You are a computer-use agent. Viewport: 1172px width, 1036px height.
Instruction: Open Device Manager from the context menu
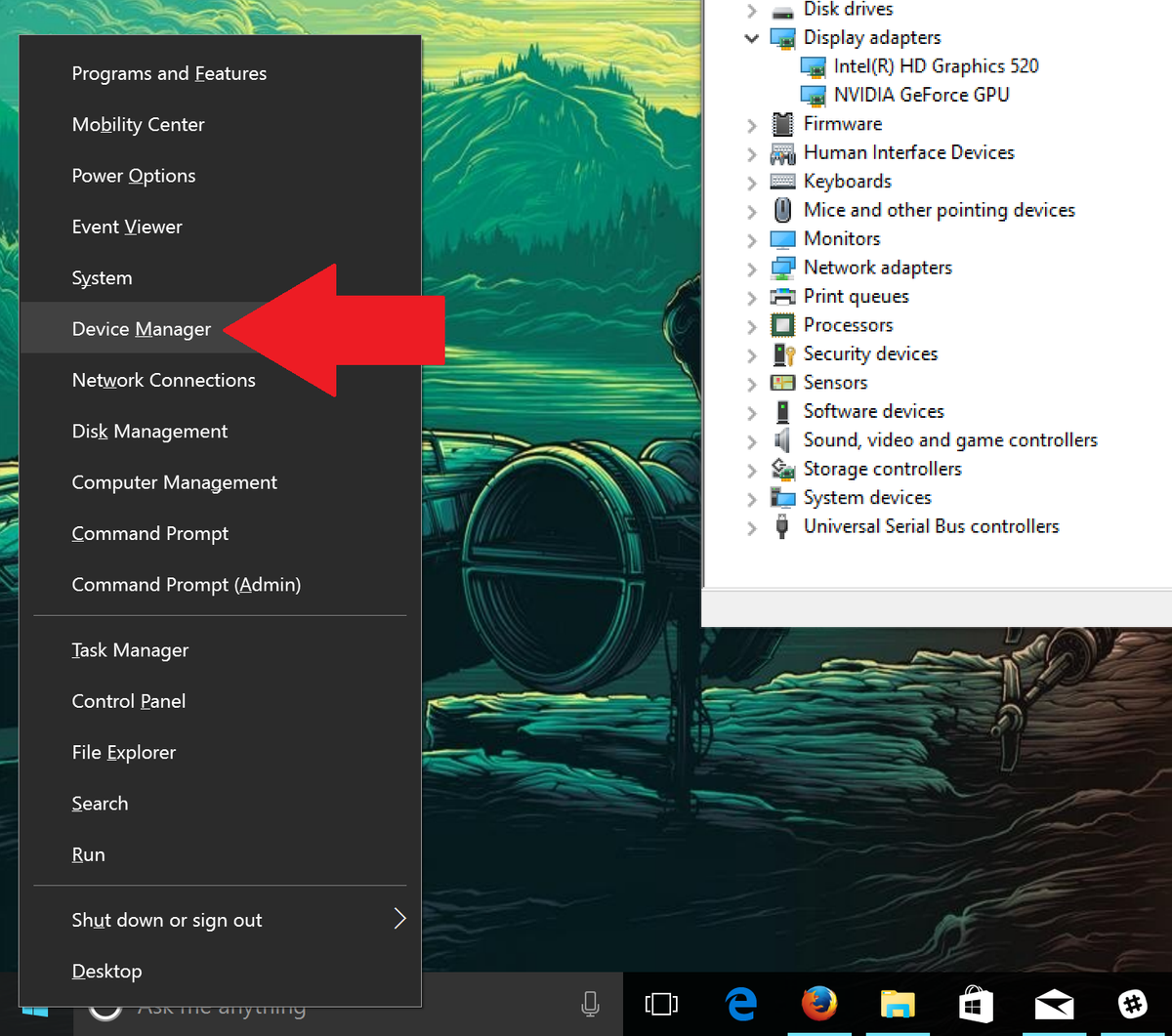[x=141, y=329]
